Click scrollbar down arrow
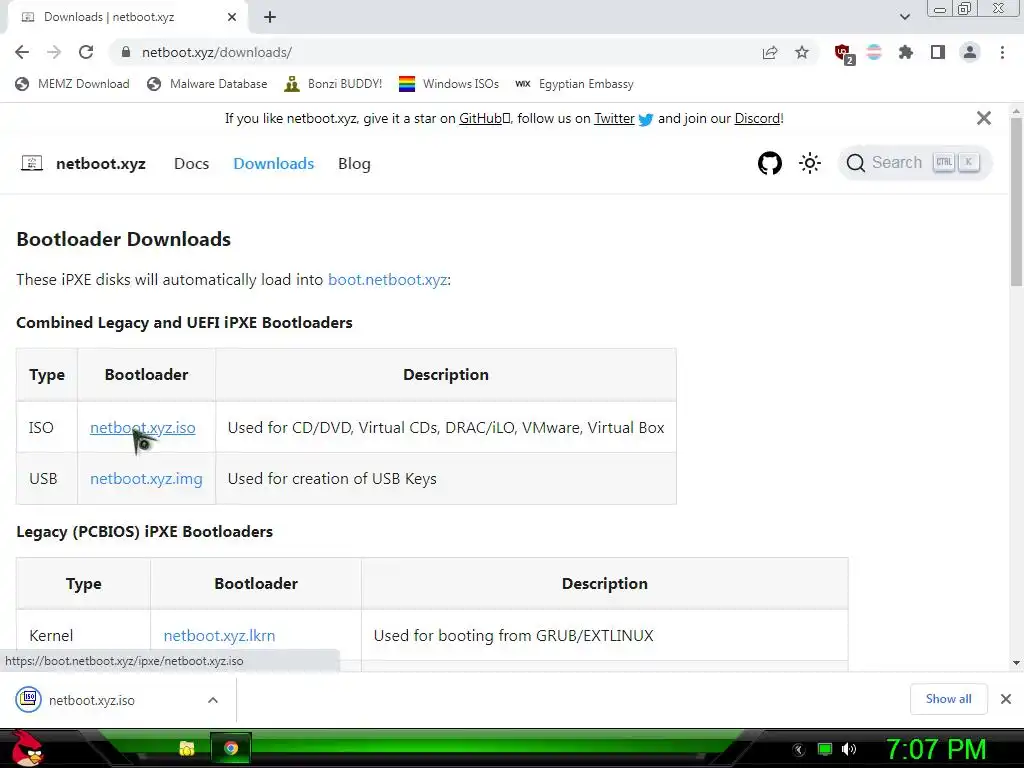The image size is (1024, 768). point(1016,663)
